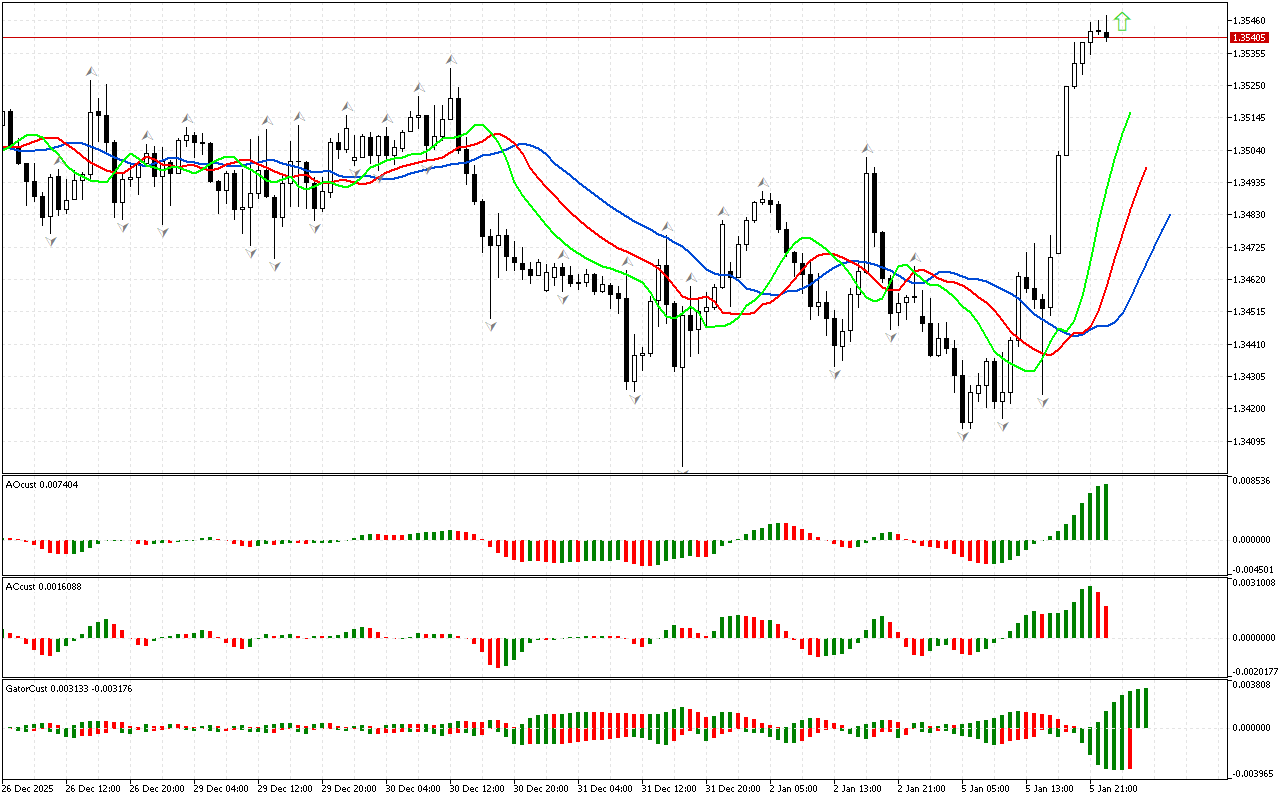Select up fractal arrow above 30 Dec 12:00 peak
1280x800 pixels.
pos(451,60)
